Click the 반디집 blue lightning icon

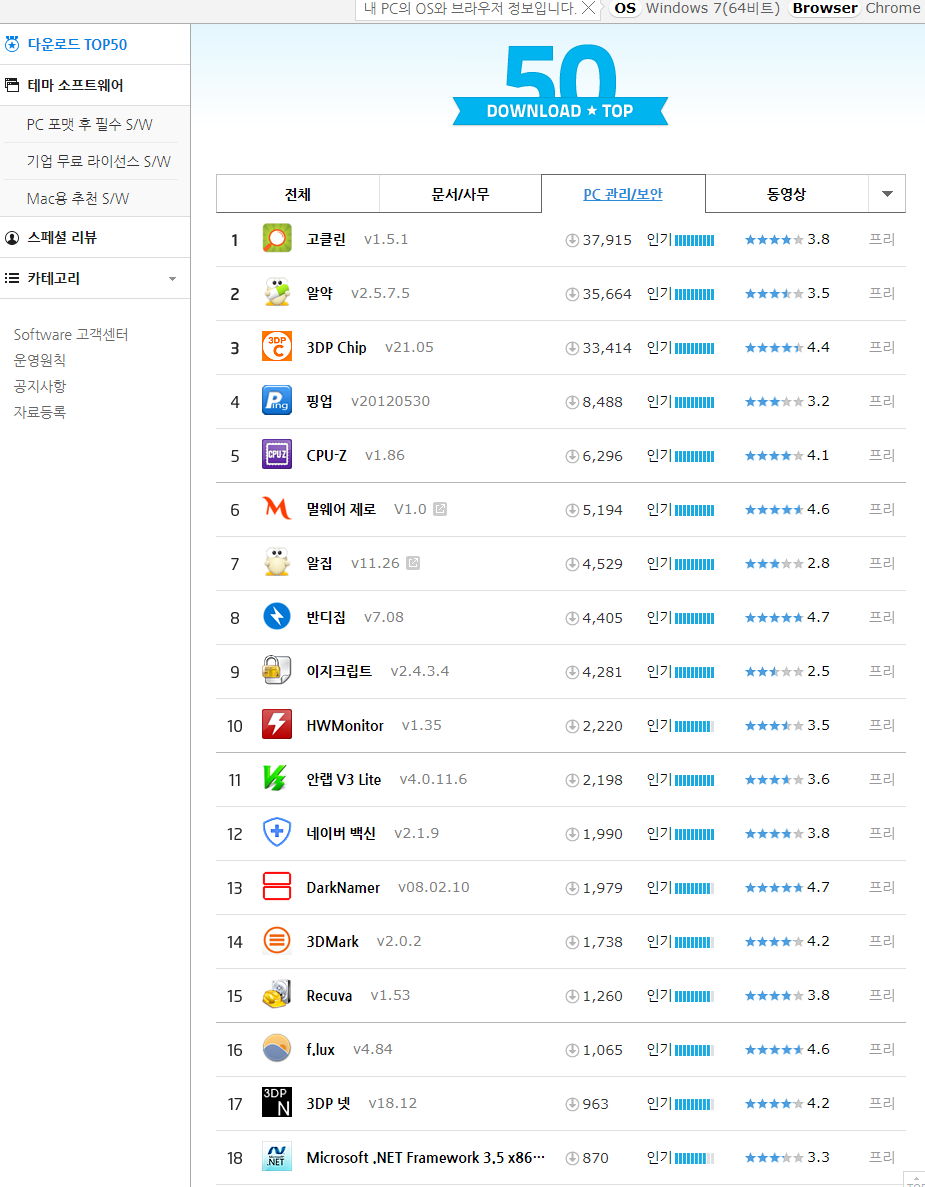[277, 616]
